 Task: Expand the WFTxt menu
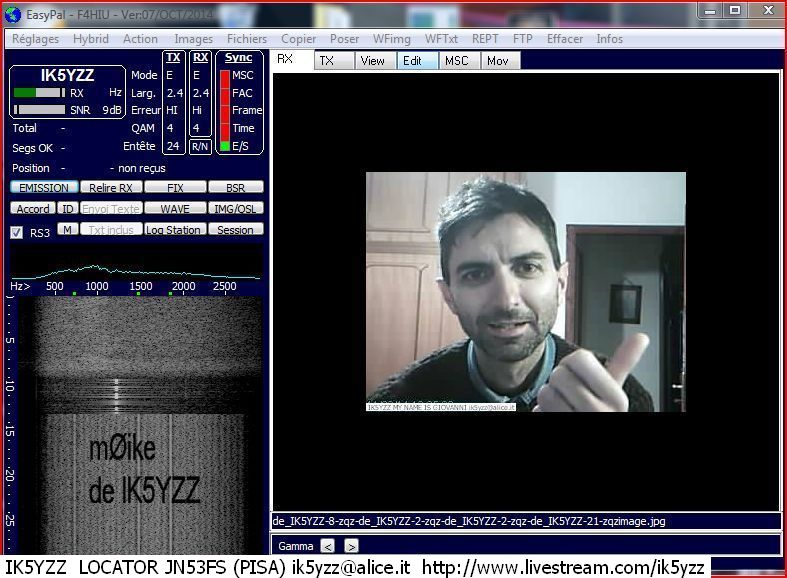[441, 39]
